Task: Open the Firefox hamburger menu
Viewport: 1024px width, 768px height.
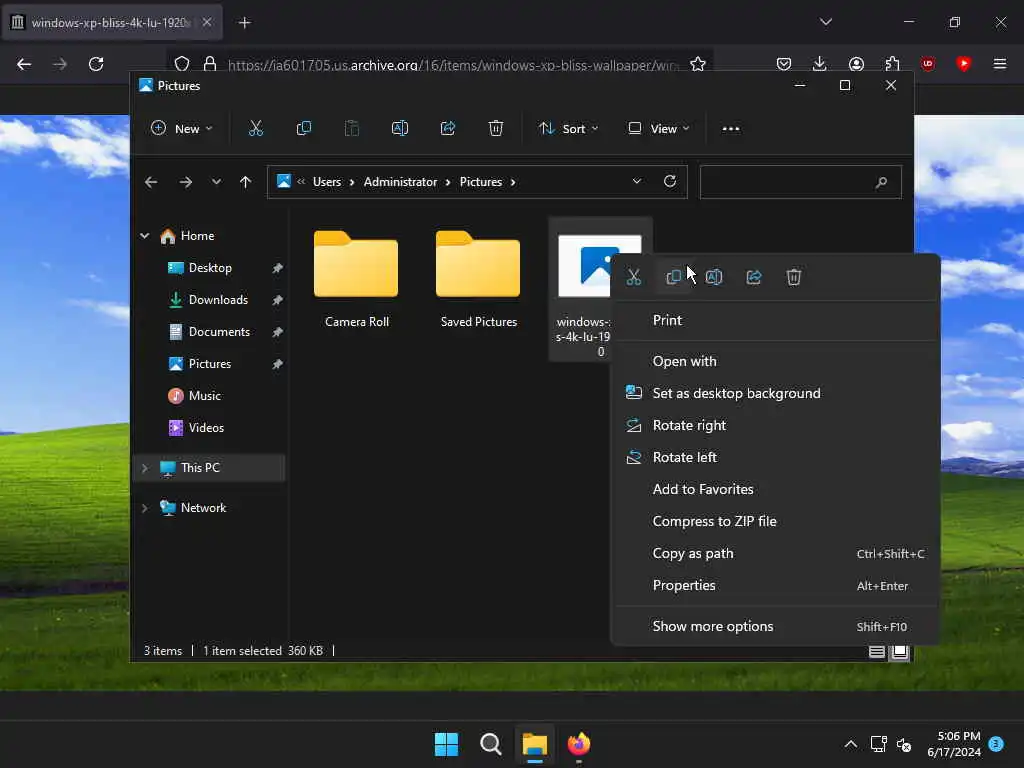Action: click(x=1000, y=64)
